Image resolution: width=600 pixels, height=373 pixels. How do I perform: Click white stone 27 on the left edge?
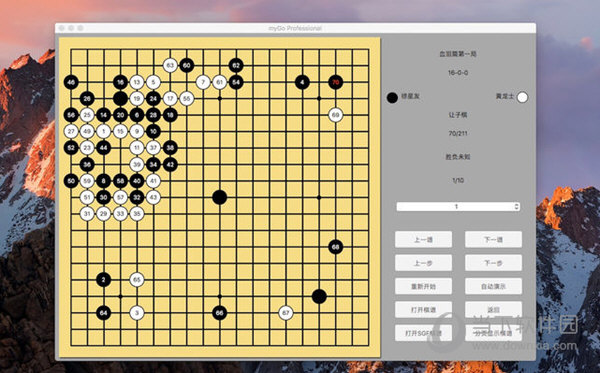click(x=71, y=131)
